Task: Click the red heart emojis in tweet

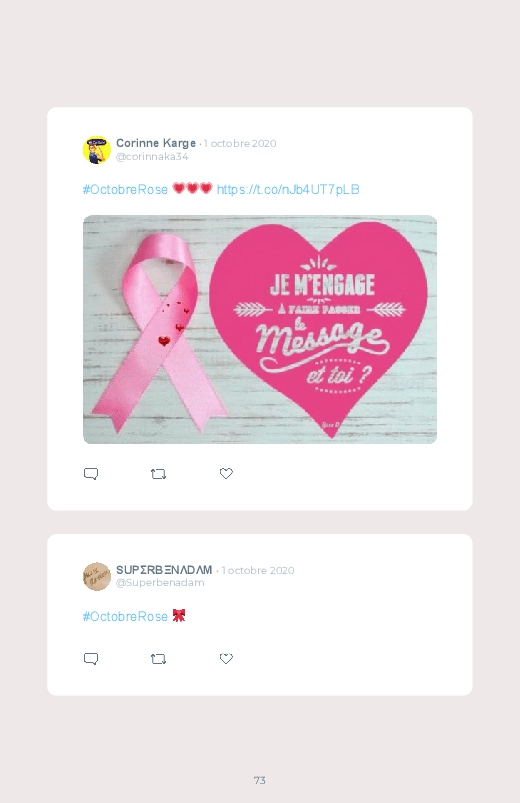Action: tap(192, 188)
